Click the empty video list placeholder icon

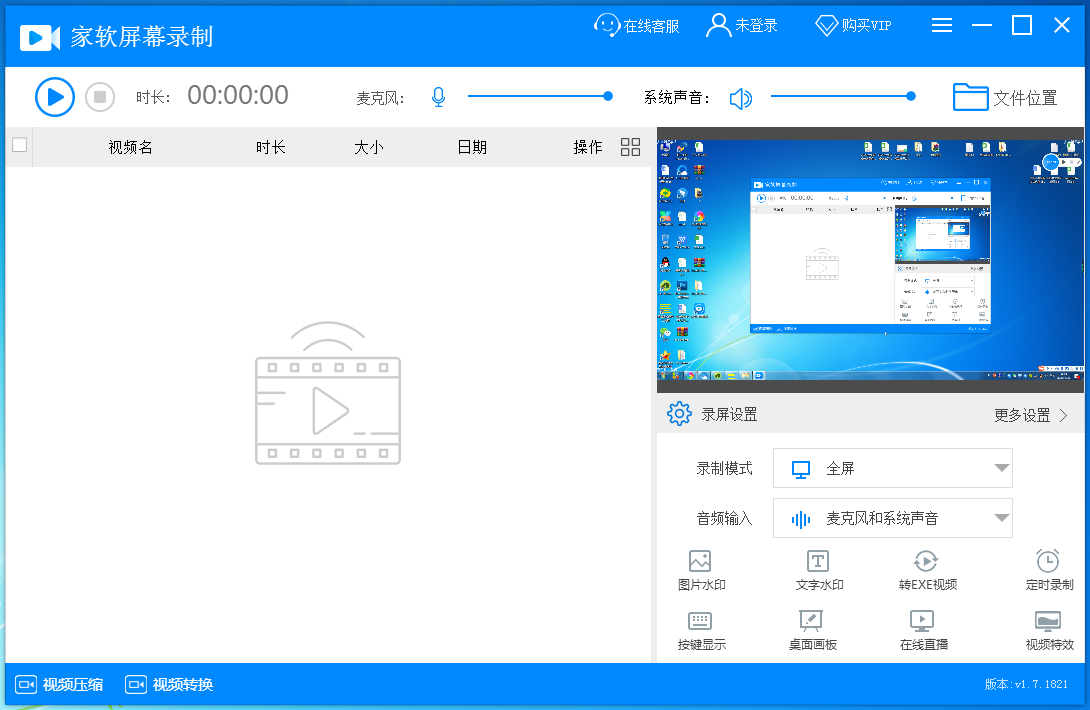pos(327,393)
